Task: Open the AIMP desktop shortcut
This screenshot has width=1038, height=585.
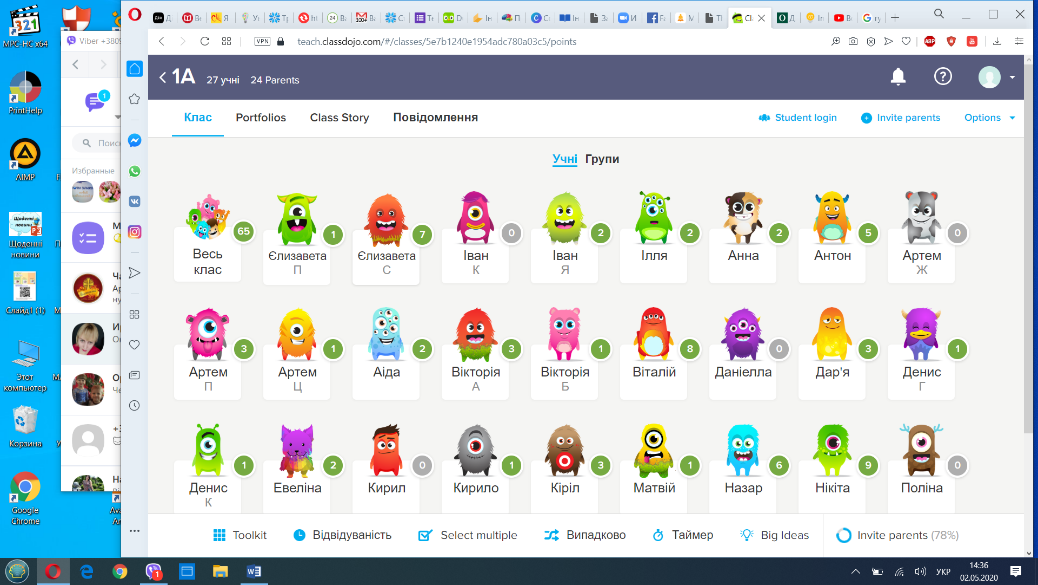Action: click(25, 159)
